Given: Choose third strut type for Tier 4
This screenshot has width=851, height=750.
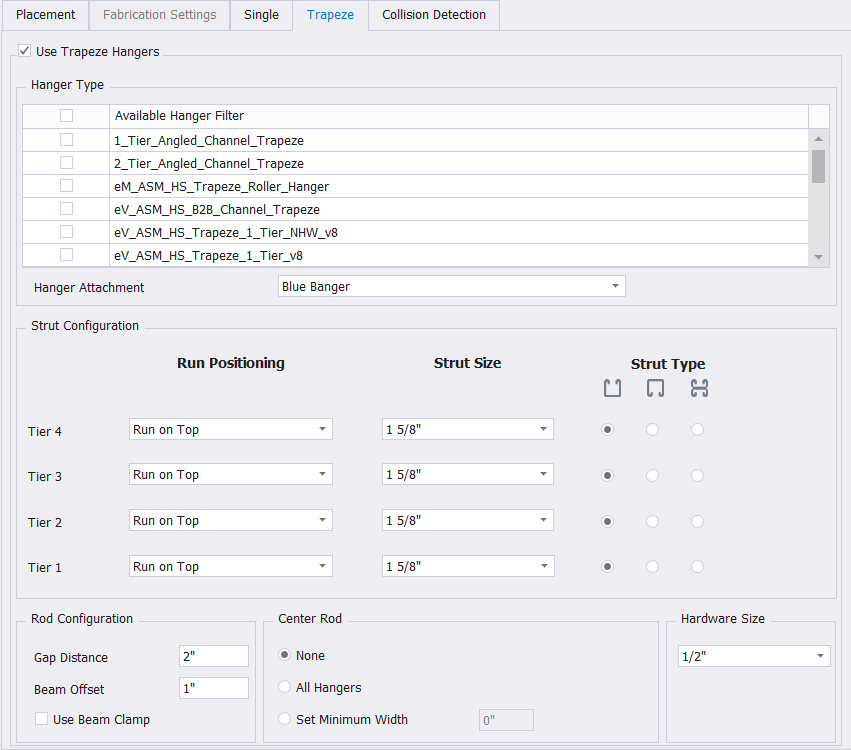Looking at the screenshot, I should coord(697,430).
